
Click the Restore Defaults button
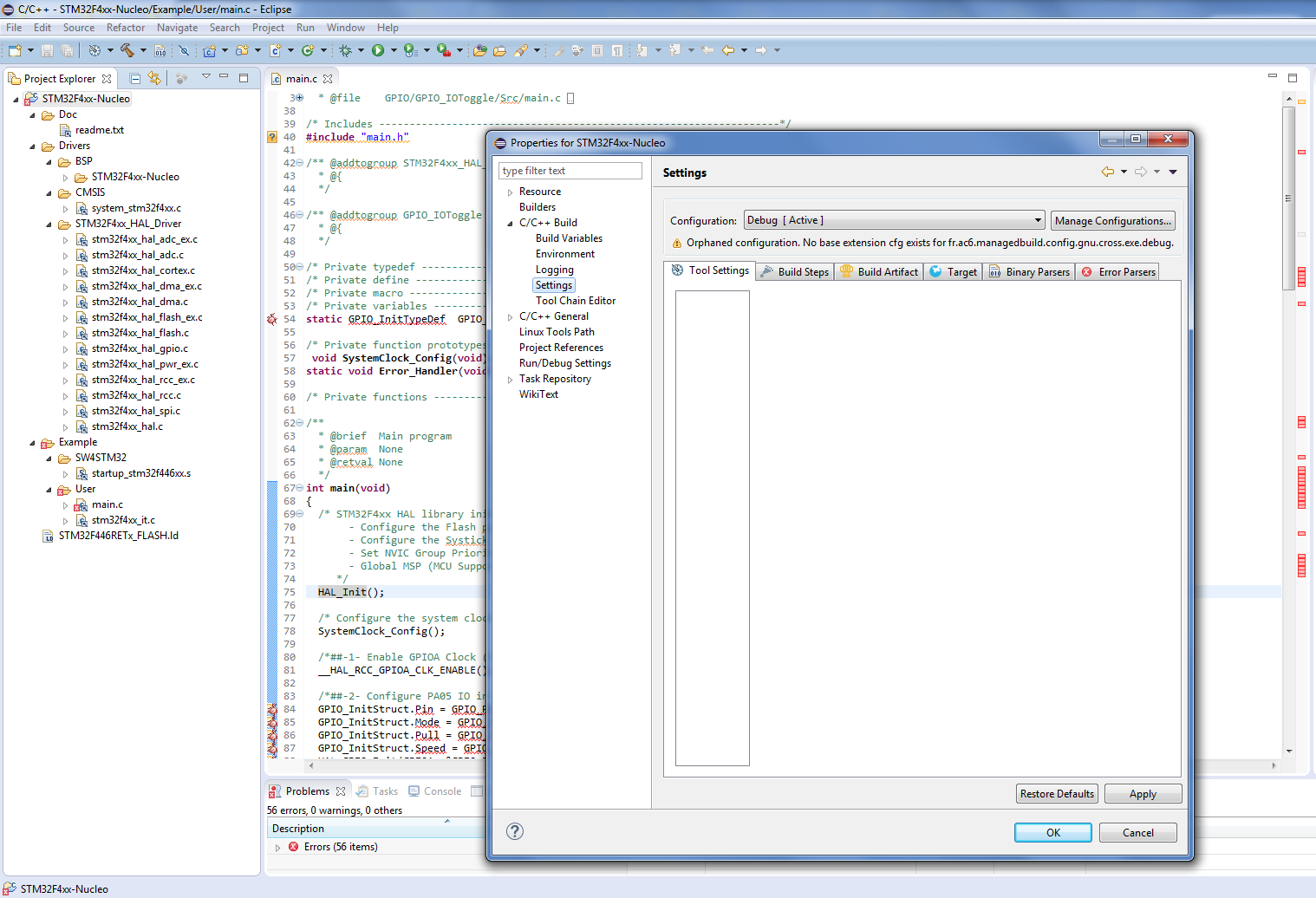1057,794
